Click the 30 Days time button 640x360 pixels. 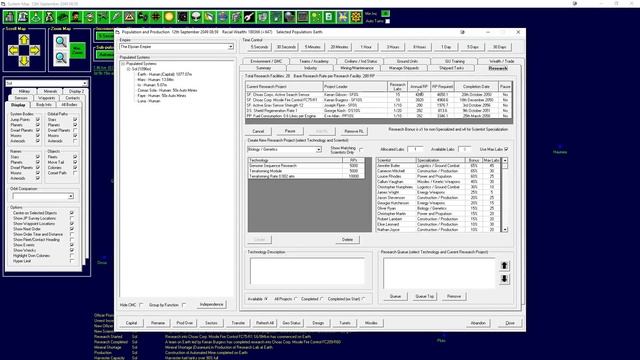pos(499,47)
